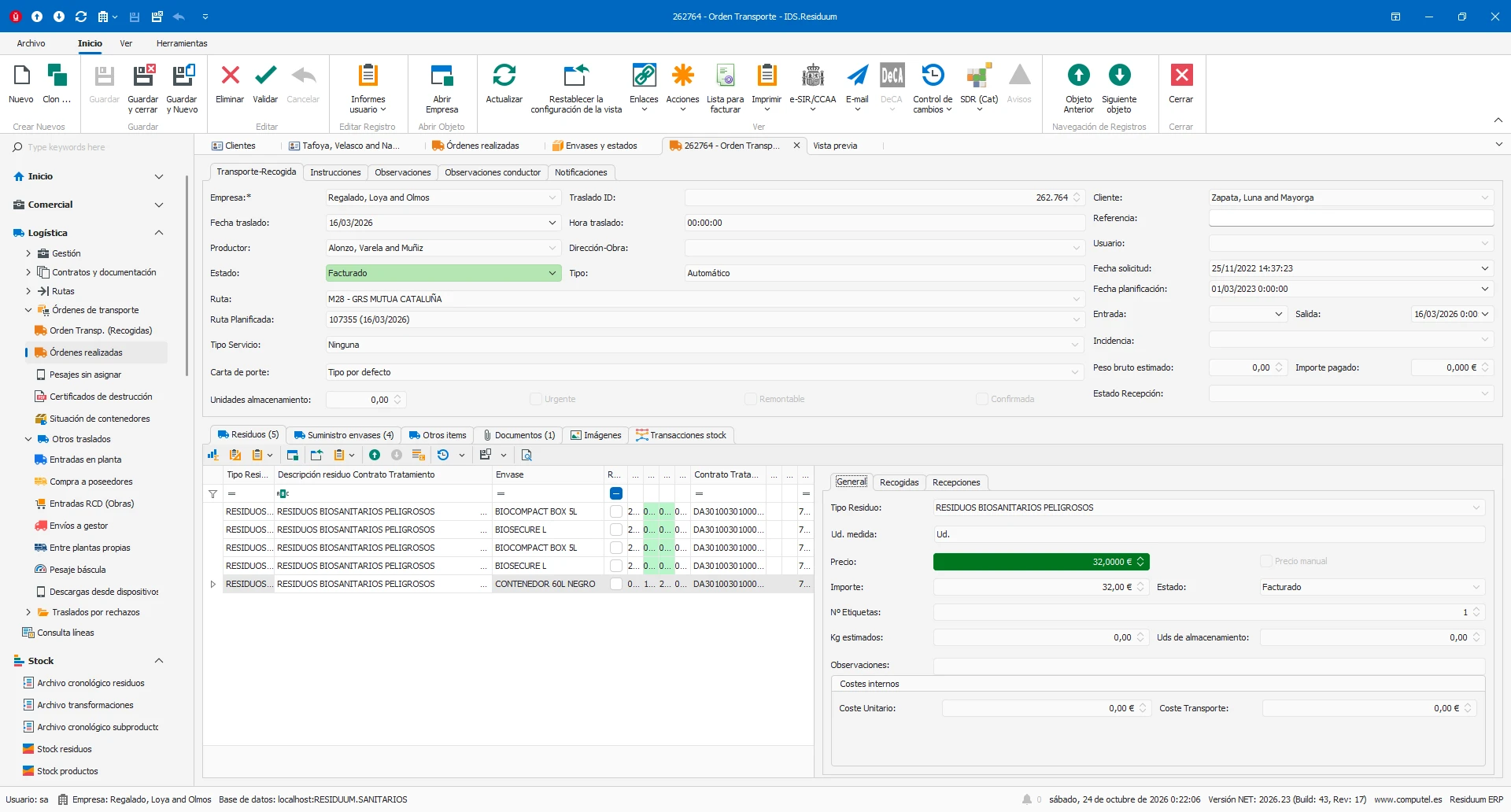
Task: Expand the Gestión tree node
Action: point(28,253)
